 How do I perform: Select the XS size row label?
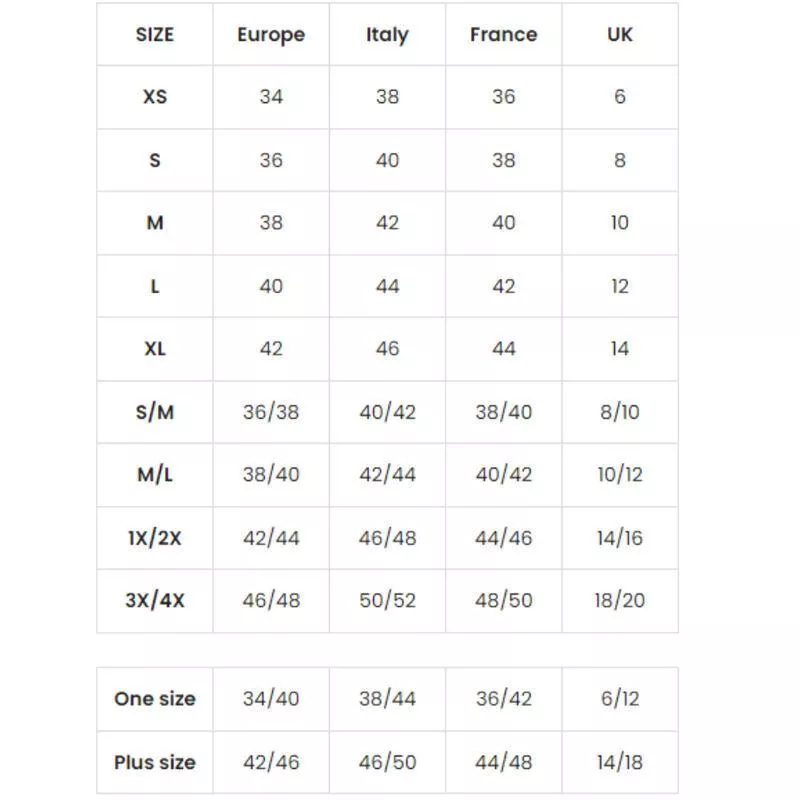coord(155,97)
